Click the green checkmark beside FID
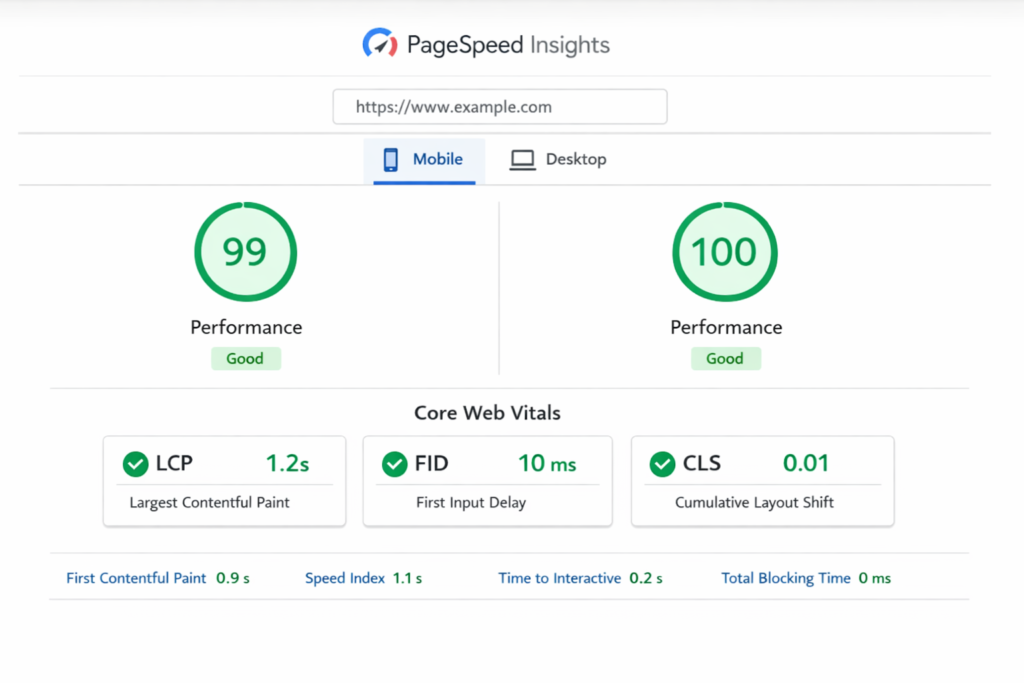Image resolution: width=1024 pixels, height=683 pixels. coord(395,464)
